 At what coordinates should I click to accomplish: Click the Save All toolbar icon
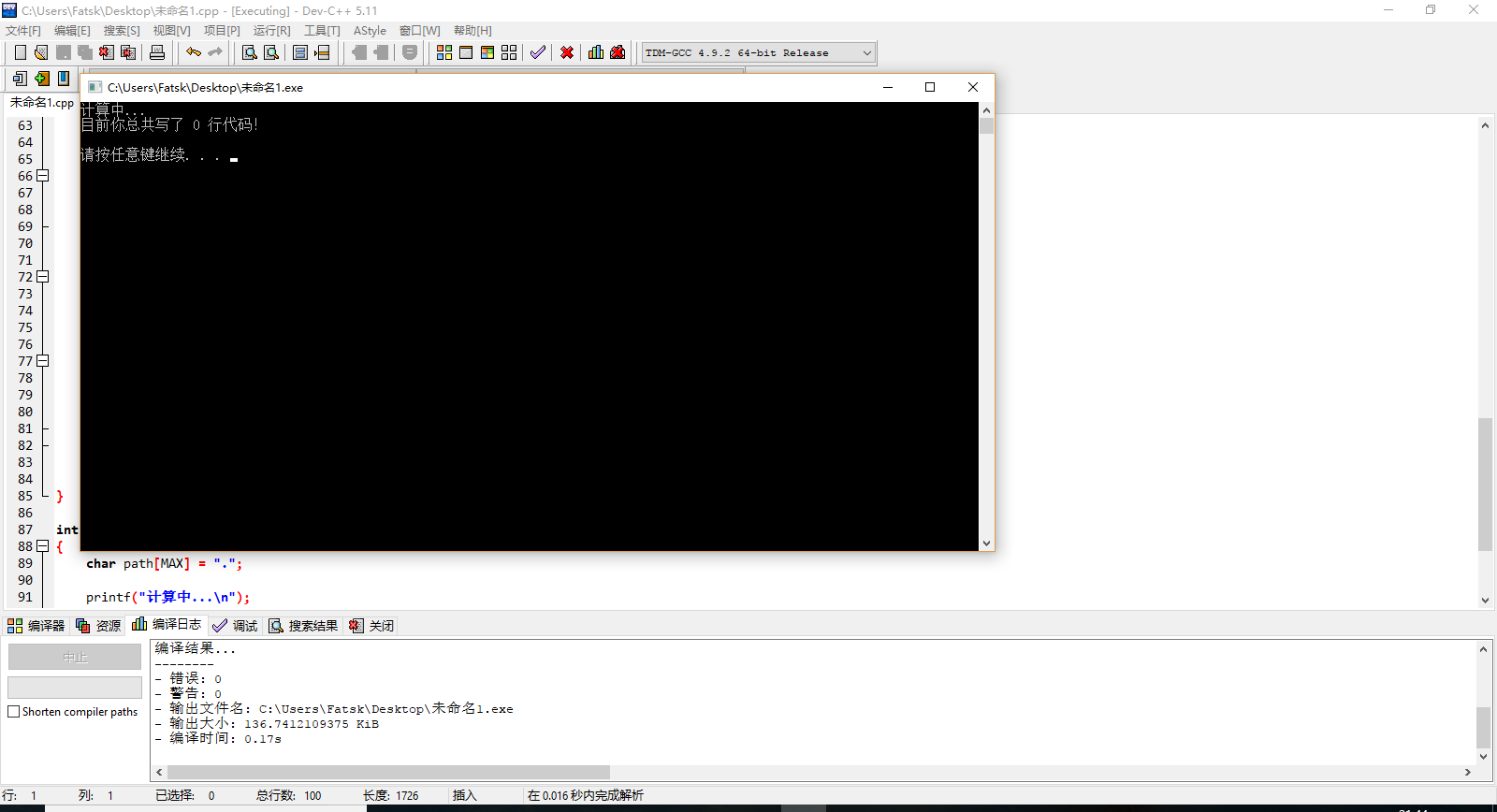[x=85, y=52]
